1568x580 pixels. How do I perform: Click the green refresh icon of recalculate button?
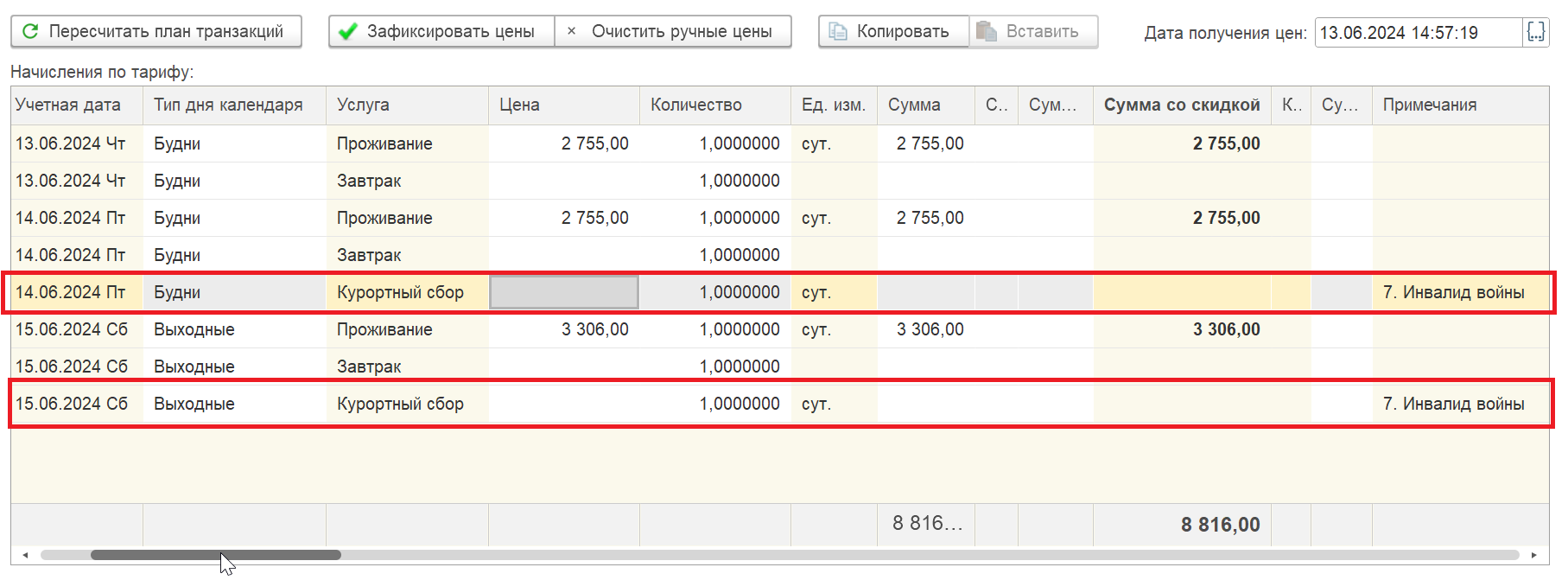coord(30,31)
